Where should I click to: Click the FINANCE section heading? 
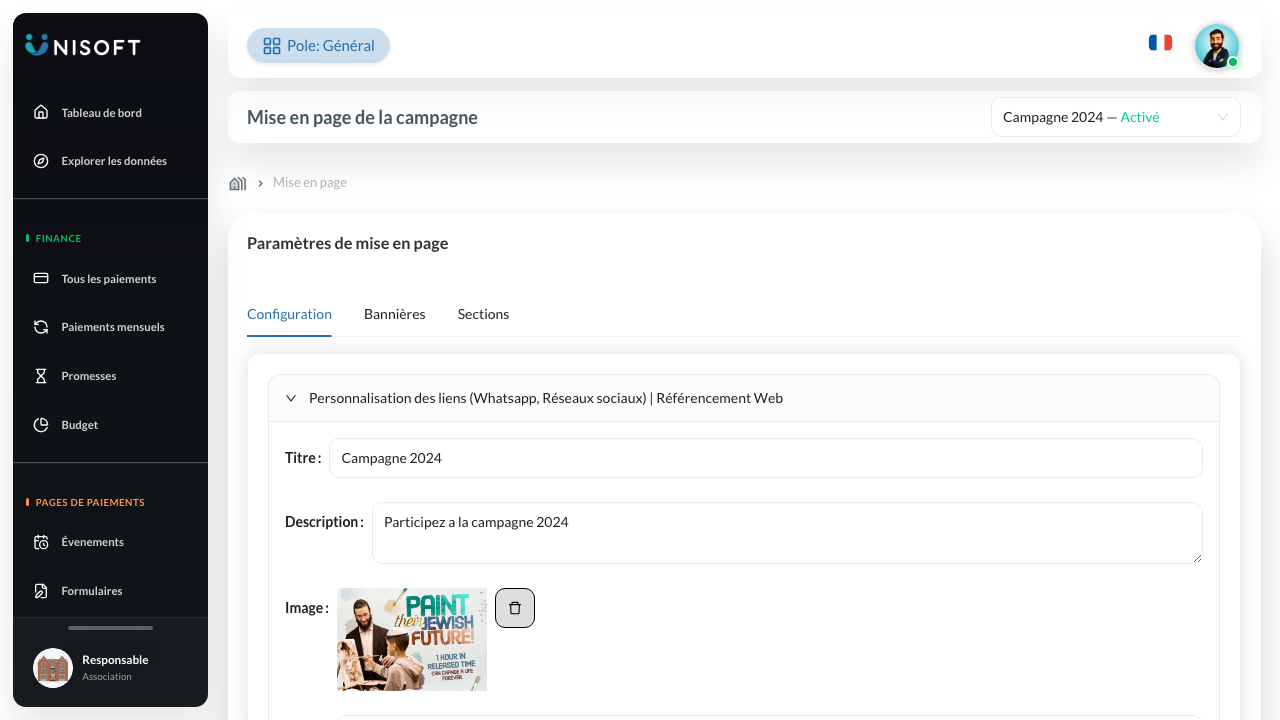pos(58,239)
